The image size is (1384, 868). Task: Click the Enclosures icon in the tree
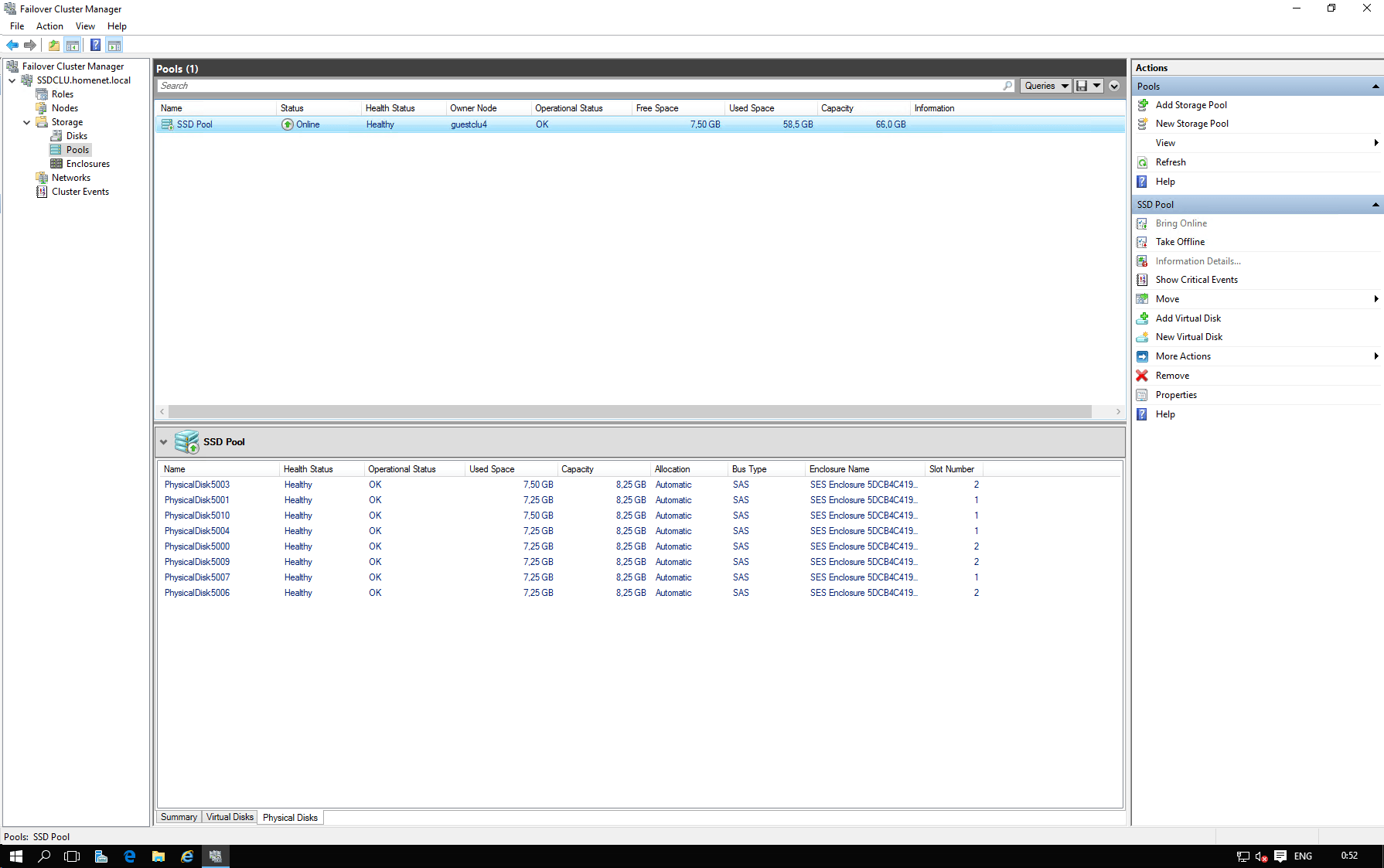(56, 164)
